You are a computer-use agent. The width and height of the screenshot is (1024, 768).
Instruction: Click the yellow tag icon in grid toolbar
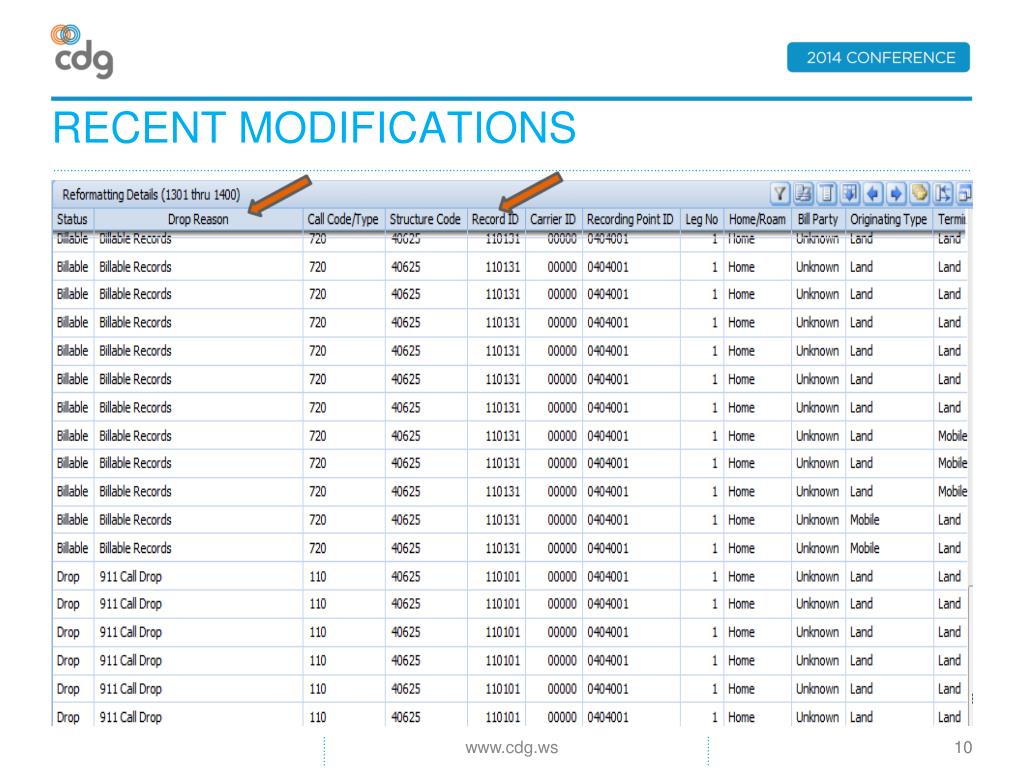point(920,193)
